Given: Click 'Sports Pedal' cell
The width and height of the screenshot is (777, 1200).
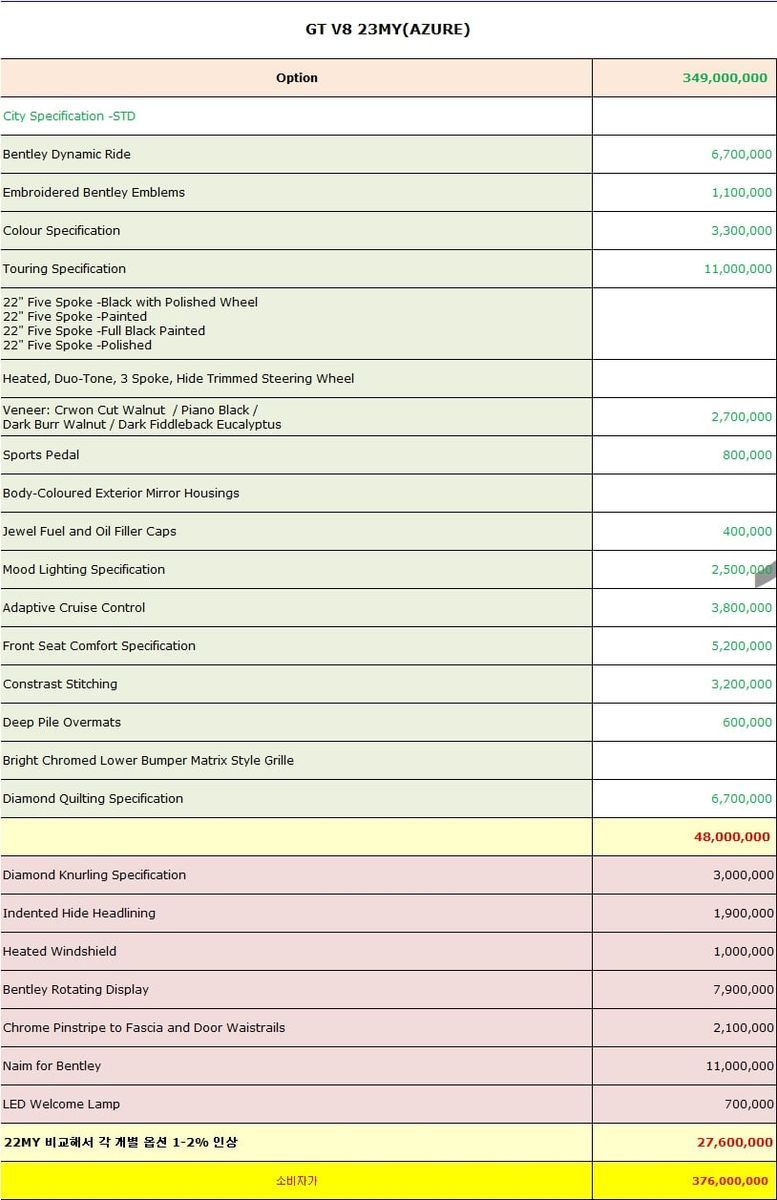Looking at the screenshot, I should coord(296,454).
